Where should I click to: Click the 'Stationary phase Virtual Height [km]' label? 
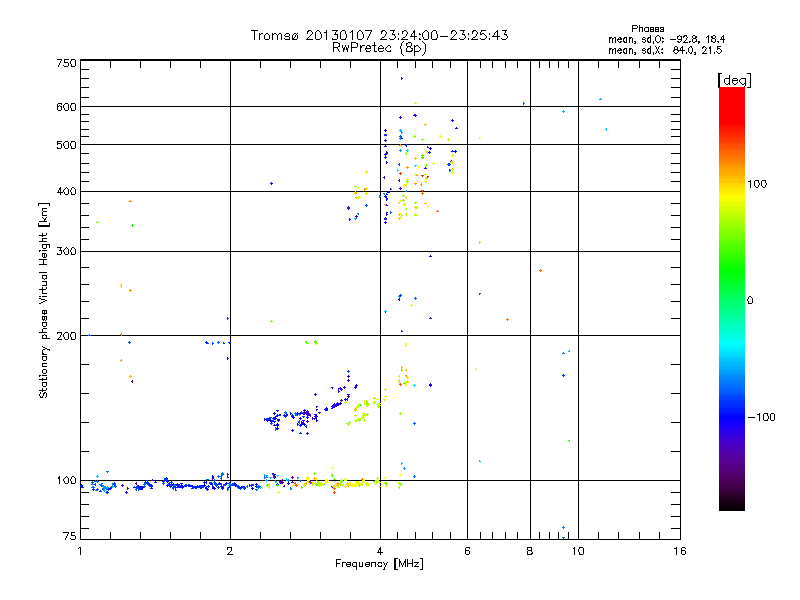(x=44, y=300)
